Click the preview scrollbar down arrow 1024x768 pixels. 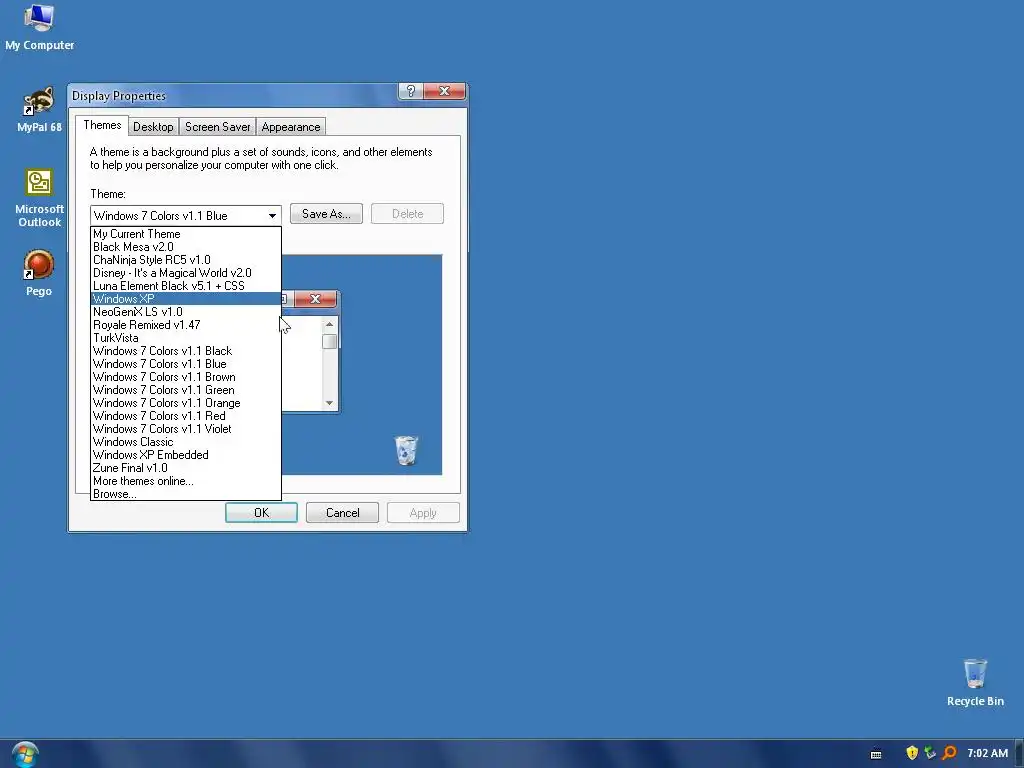[x=329, y=403]
